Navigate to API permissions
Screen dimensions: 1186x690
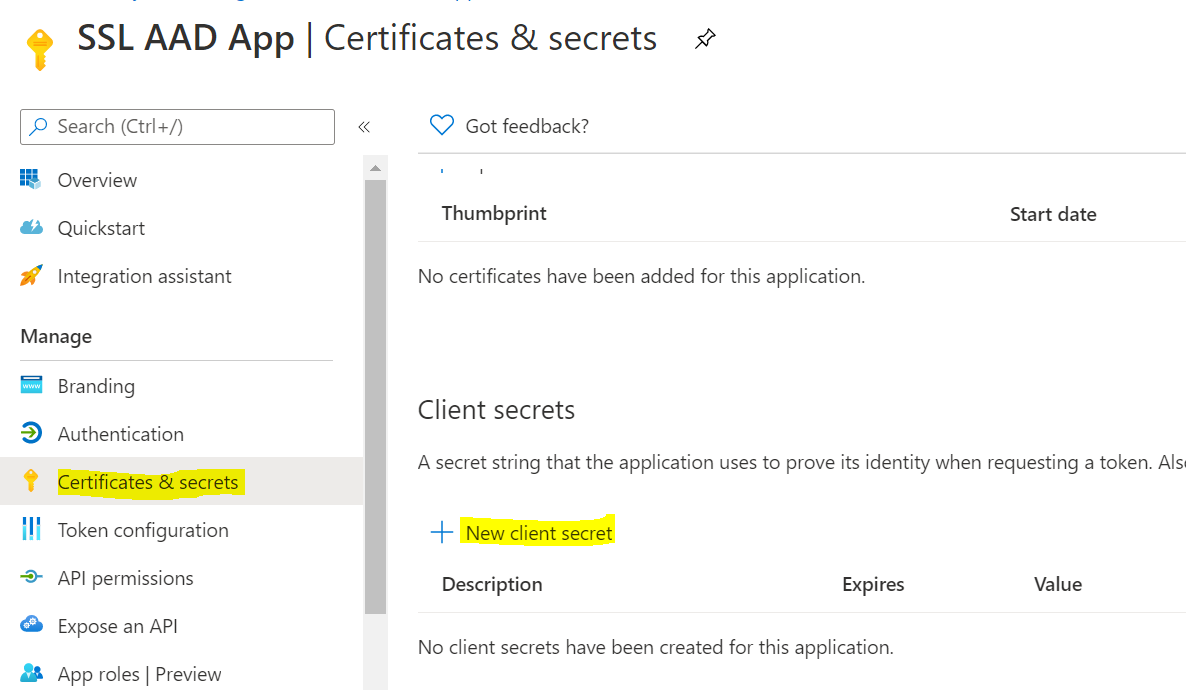click(126, 578)
